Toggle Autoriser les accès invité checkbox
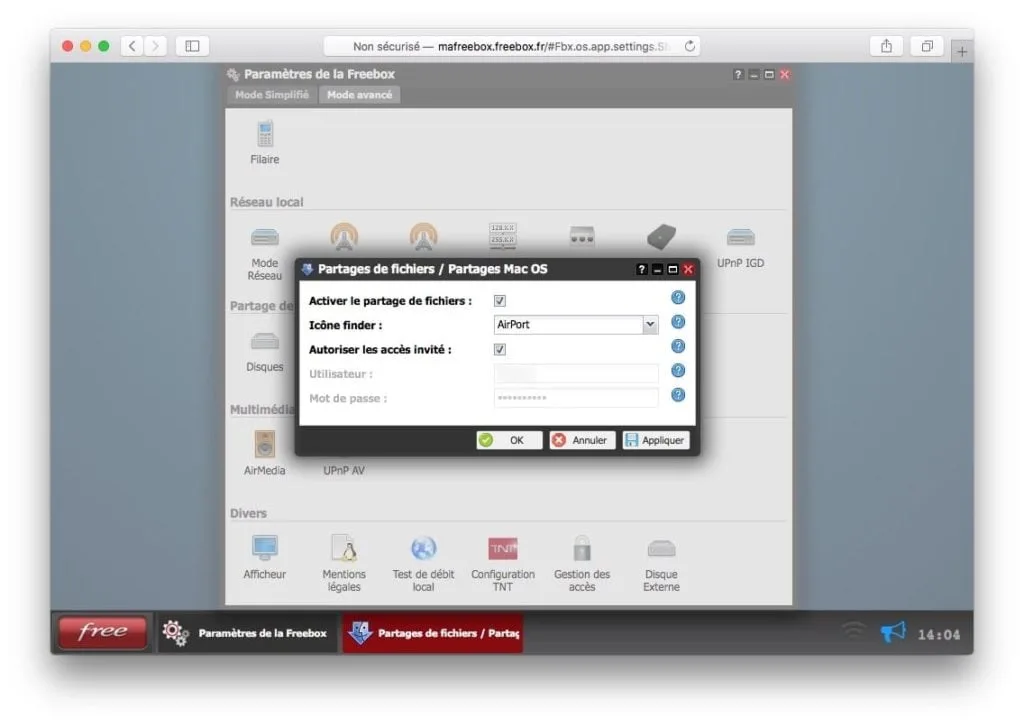This screenshot has height=727, width=1024. (500, 349)
